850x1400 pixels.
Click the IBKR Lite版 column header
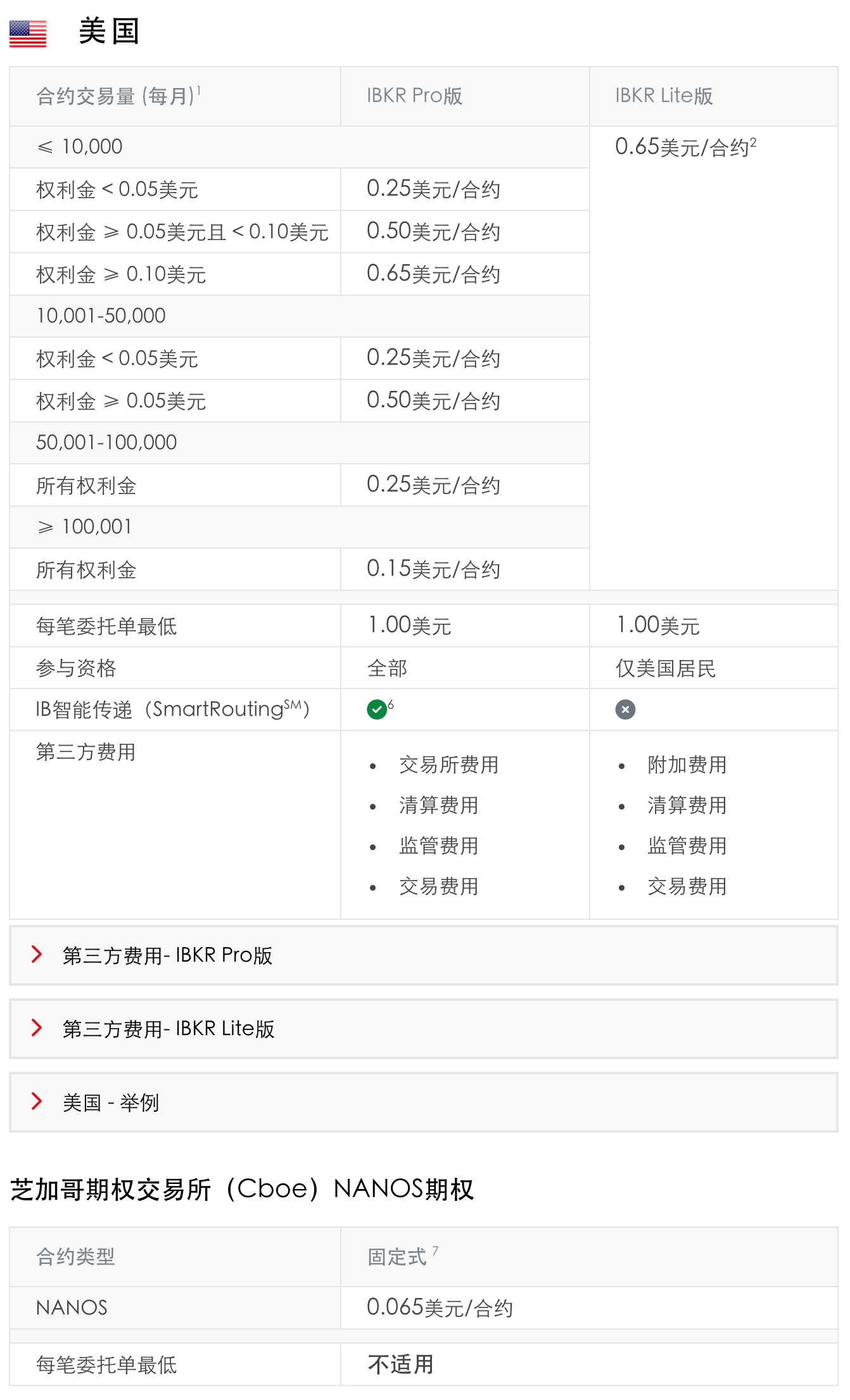(664, 96)
